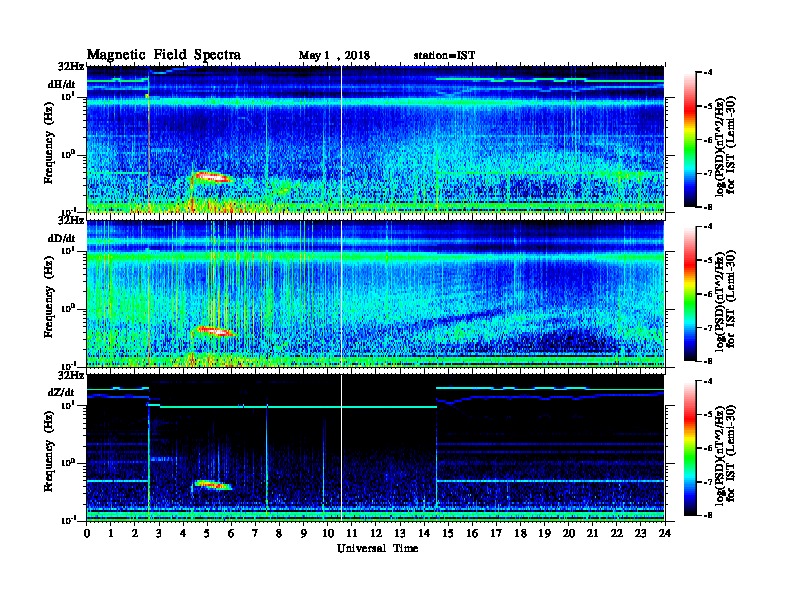Click the -4 tick on the dH/dt colorbar
This screenshot has width=792, height=612.
coord(709,73)
